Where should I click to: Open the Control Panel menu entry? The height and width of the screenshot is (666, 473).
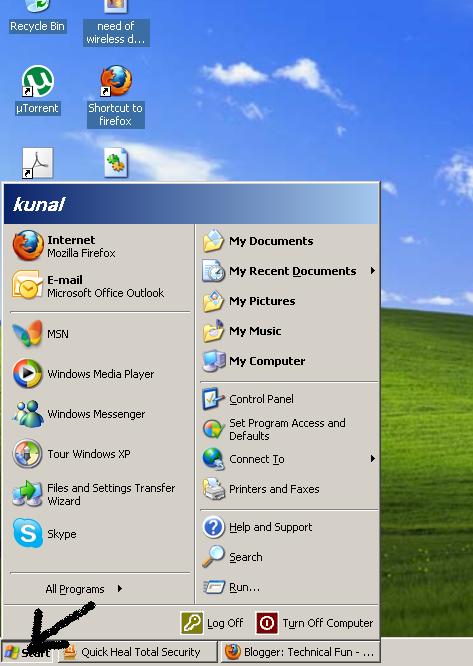pyautogui.click(x=289, y=399)
